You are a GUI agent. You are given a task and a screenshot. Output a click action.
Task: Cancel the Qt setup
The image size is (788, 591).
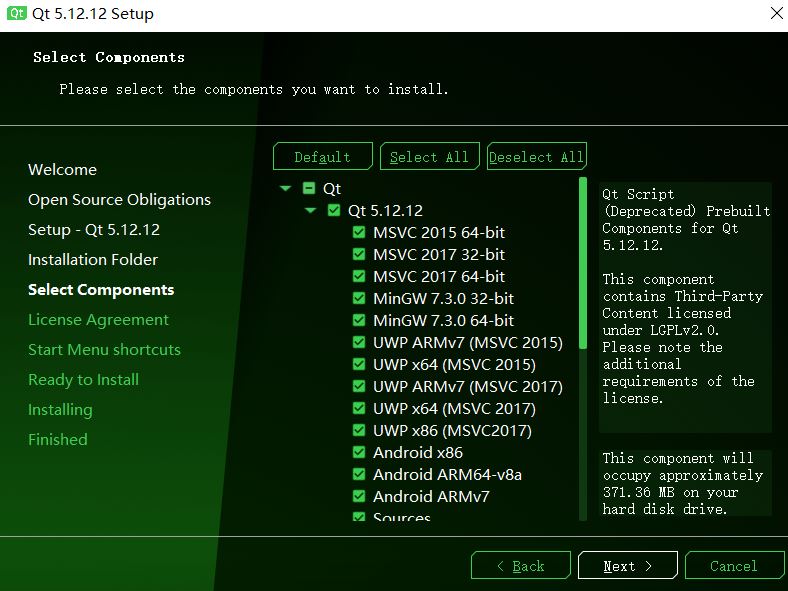(x=734, y=566)
